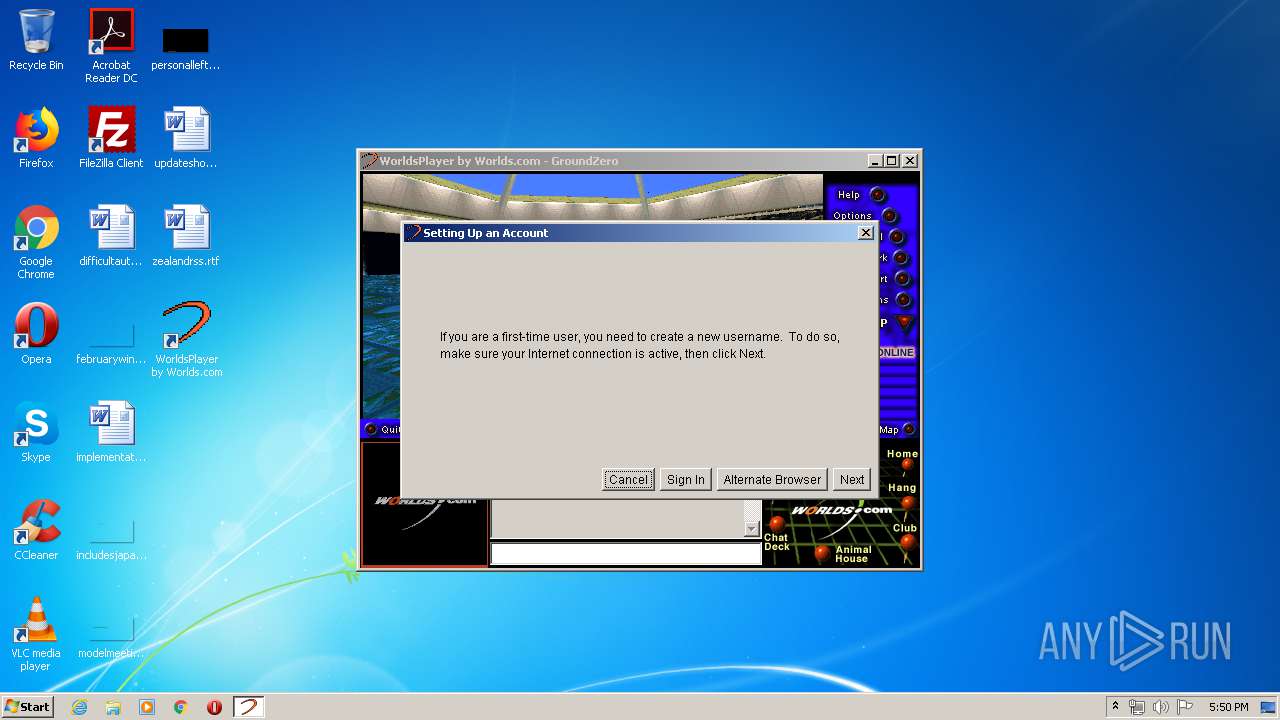Click the volume speaker tray icon
This screenshot has width=1280, height=720.
click(x=1161, y=707)
